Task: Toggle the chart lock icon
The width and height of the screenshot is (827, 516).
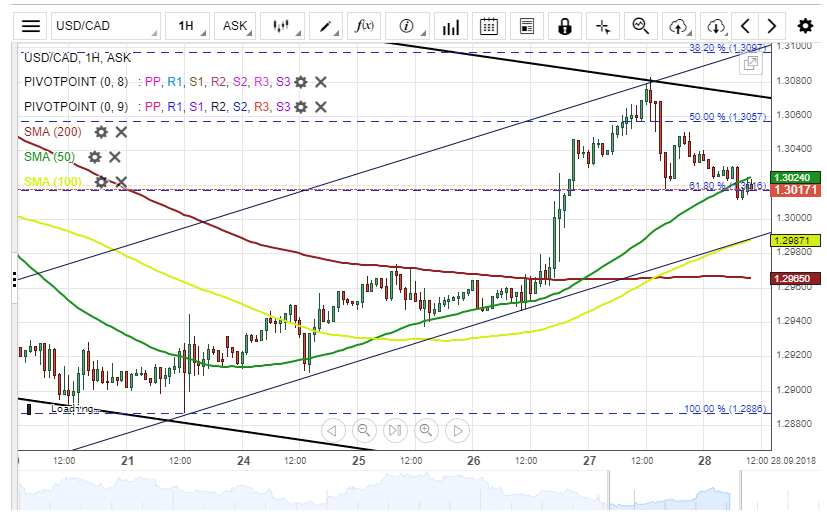Action: point(565,26)
